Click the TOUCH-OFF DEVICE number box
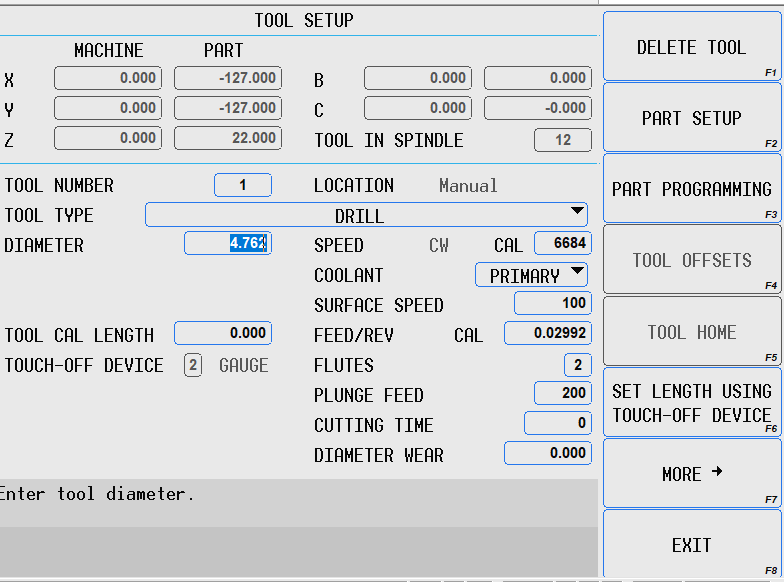Screen dimensions: 784x582 coord(193,365)
